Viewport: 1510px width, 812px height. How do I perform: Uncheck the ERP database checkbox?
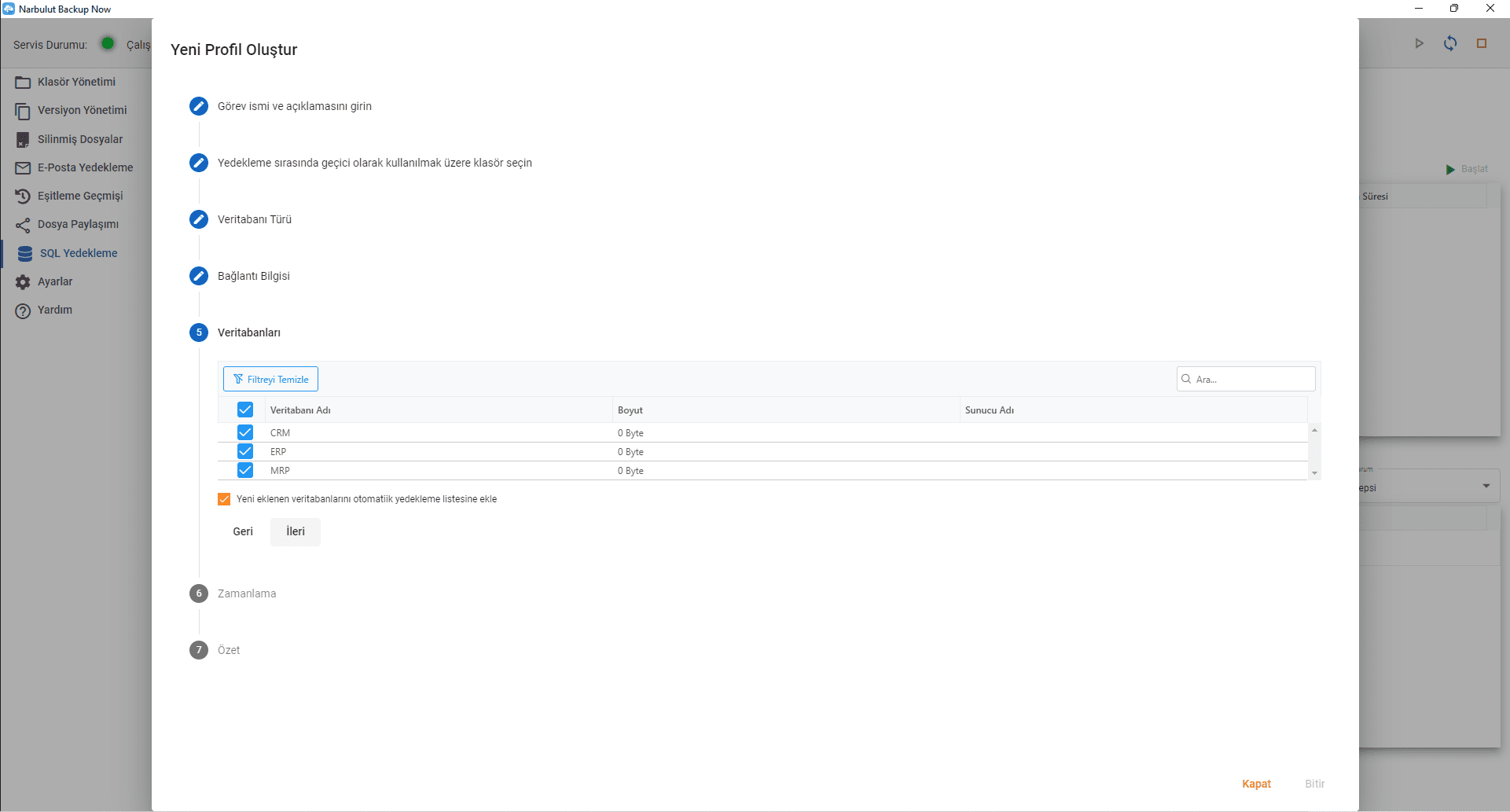point(245,451)
